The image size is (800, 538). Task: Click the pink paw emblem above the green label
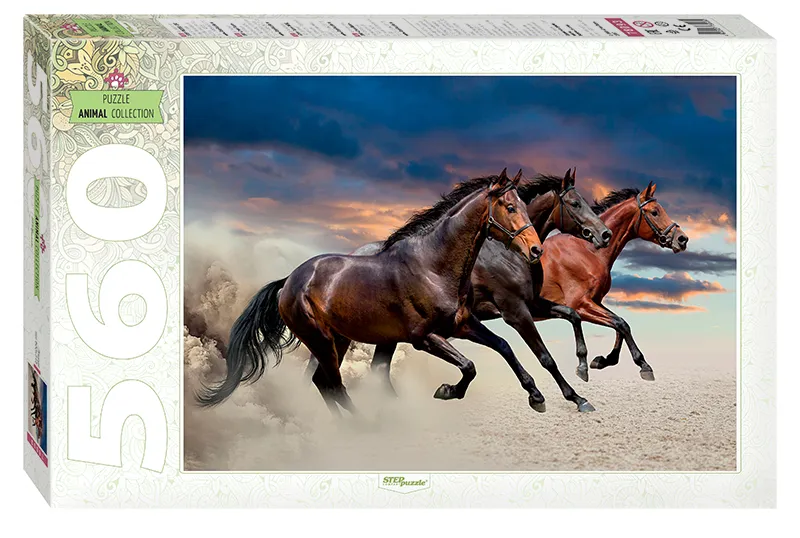coord(116,79)
